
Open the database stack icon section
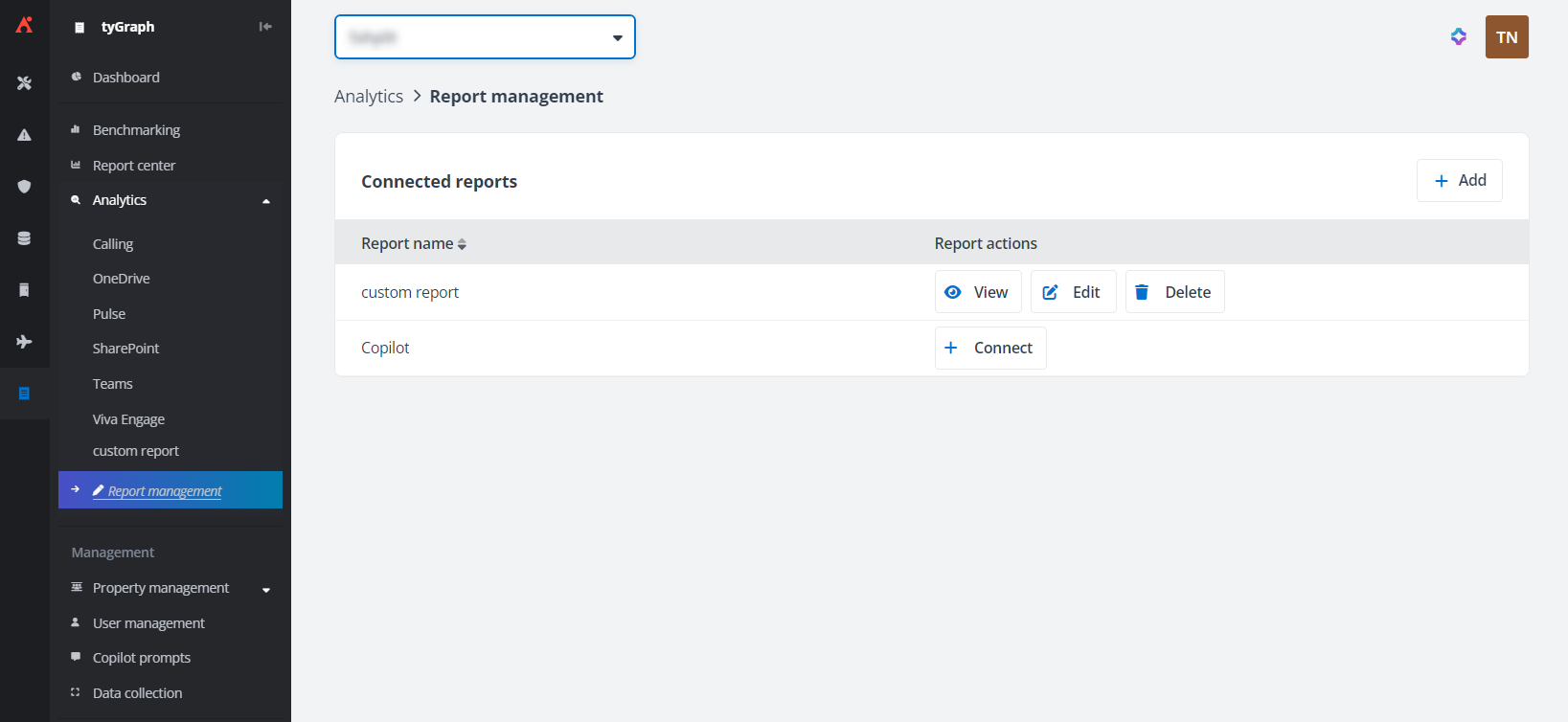point(24,238)
